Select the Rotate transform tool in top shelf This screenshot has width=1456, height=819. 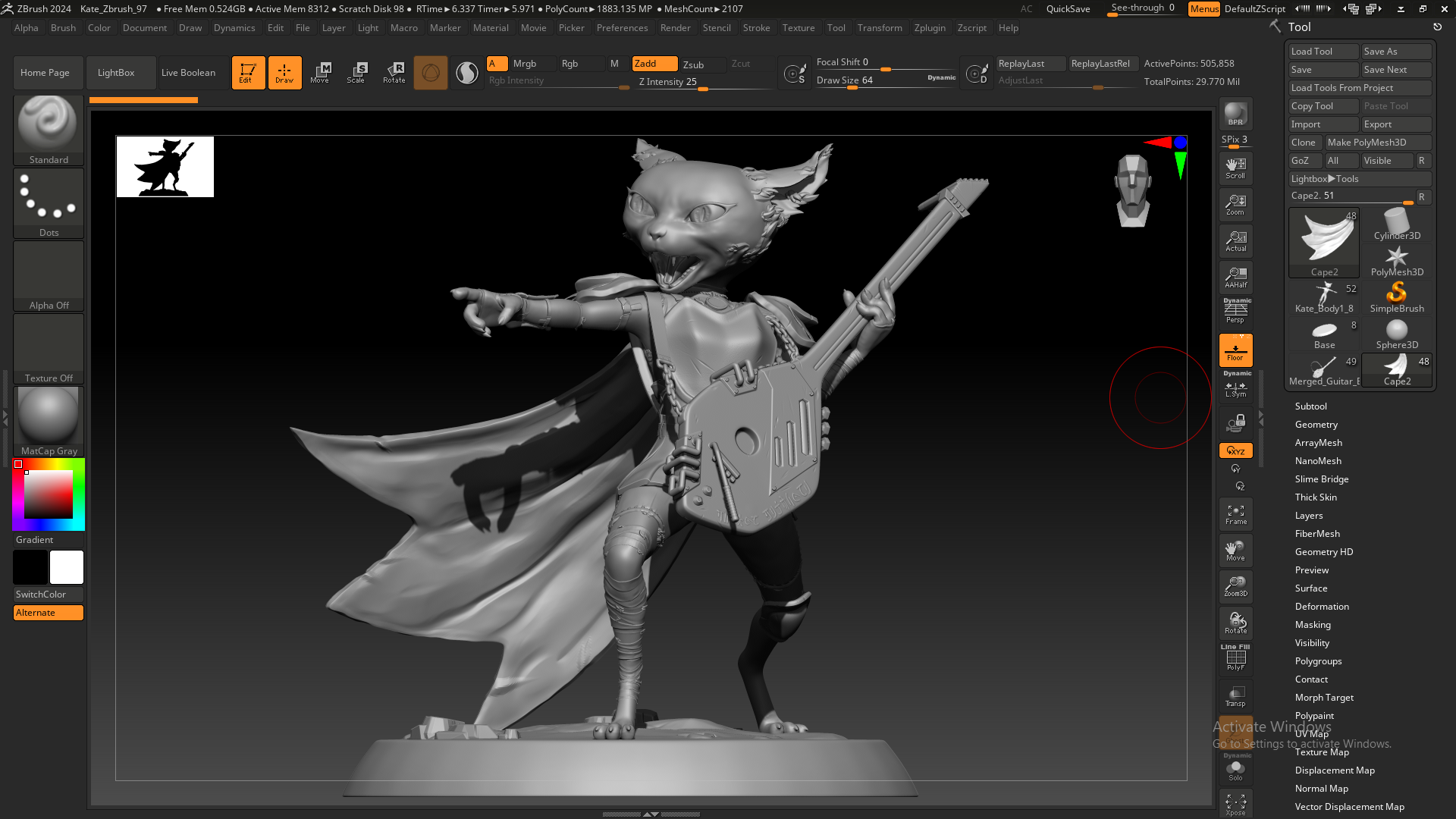click(x=394, y=73)
